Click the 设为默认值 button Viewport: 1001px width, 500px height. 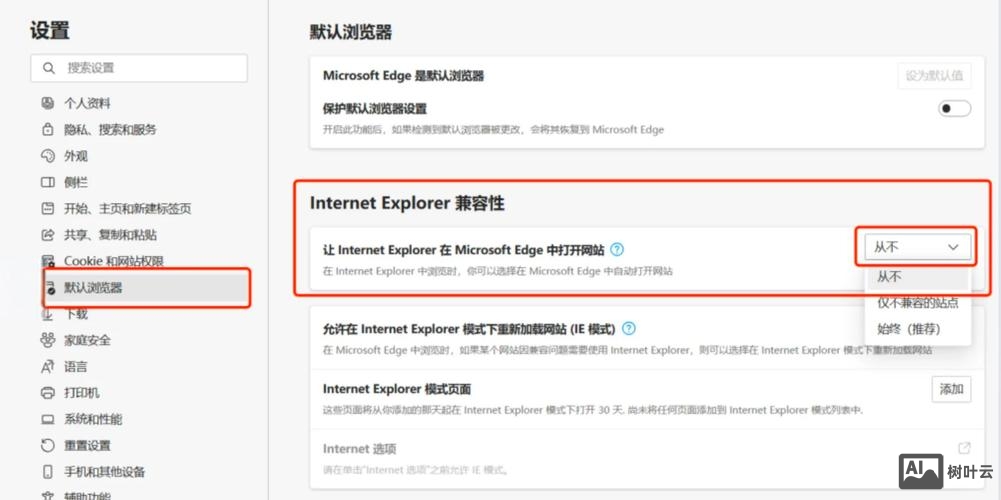pyautogui.click(x=934, y=75)
